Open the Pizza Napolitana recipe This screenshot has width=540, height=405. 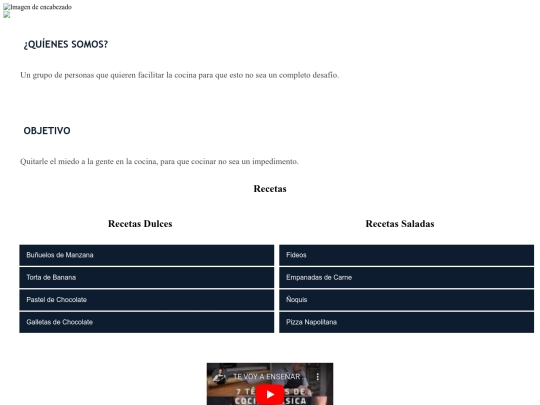coord(406,322)
